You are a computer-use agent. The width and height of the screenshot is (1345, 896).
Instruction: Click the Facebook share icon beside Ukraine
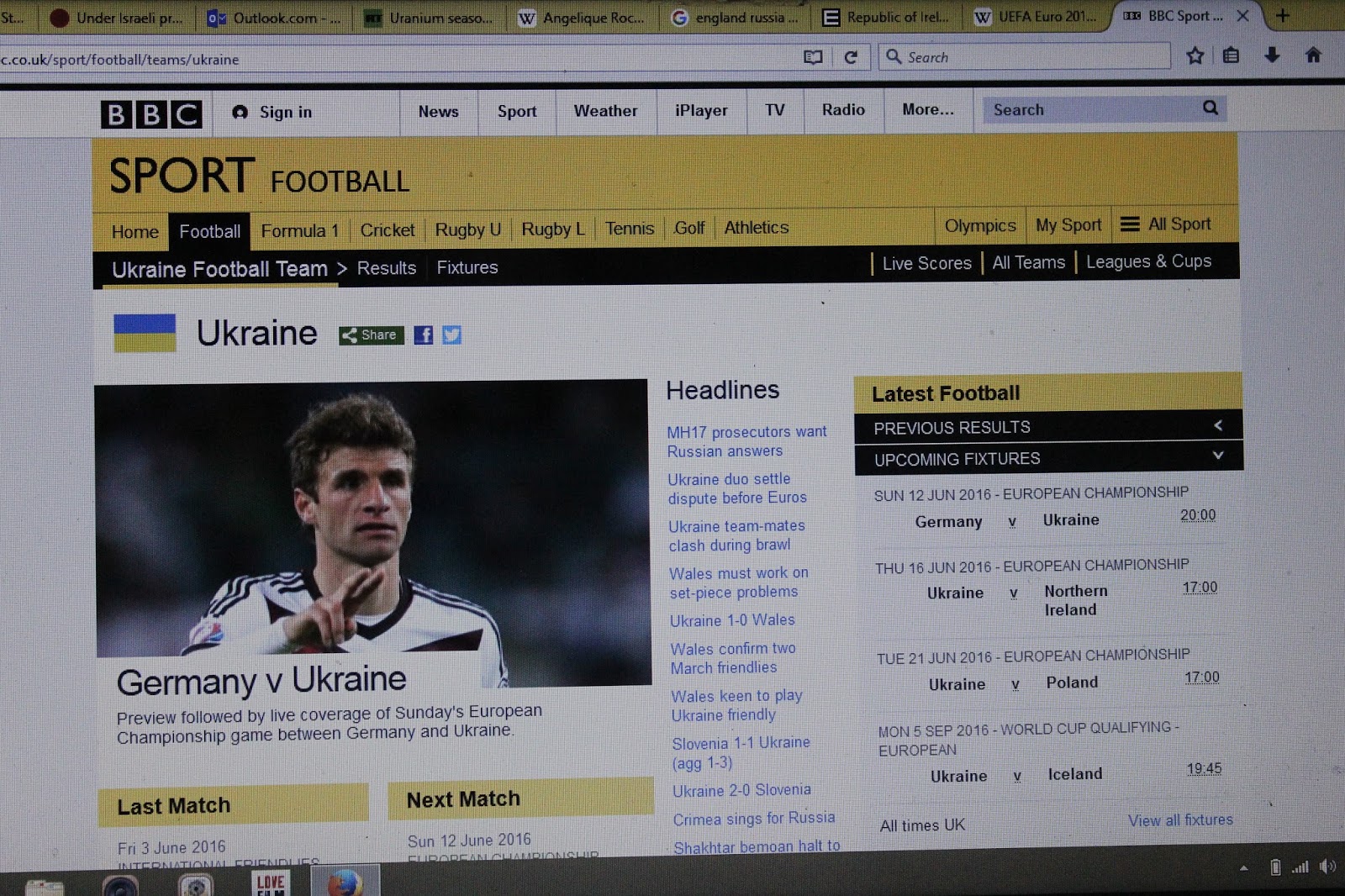coord(424,335)
